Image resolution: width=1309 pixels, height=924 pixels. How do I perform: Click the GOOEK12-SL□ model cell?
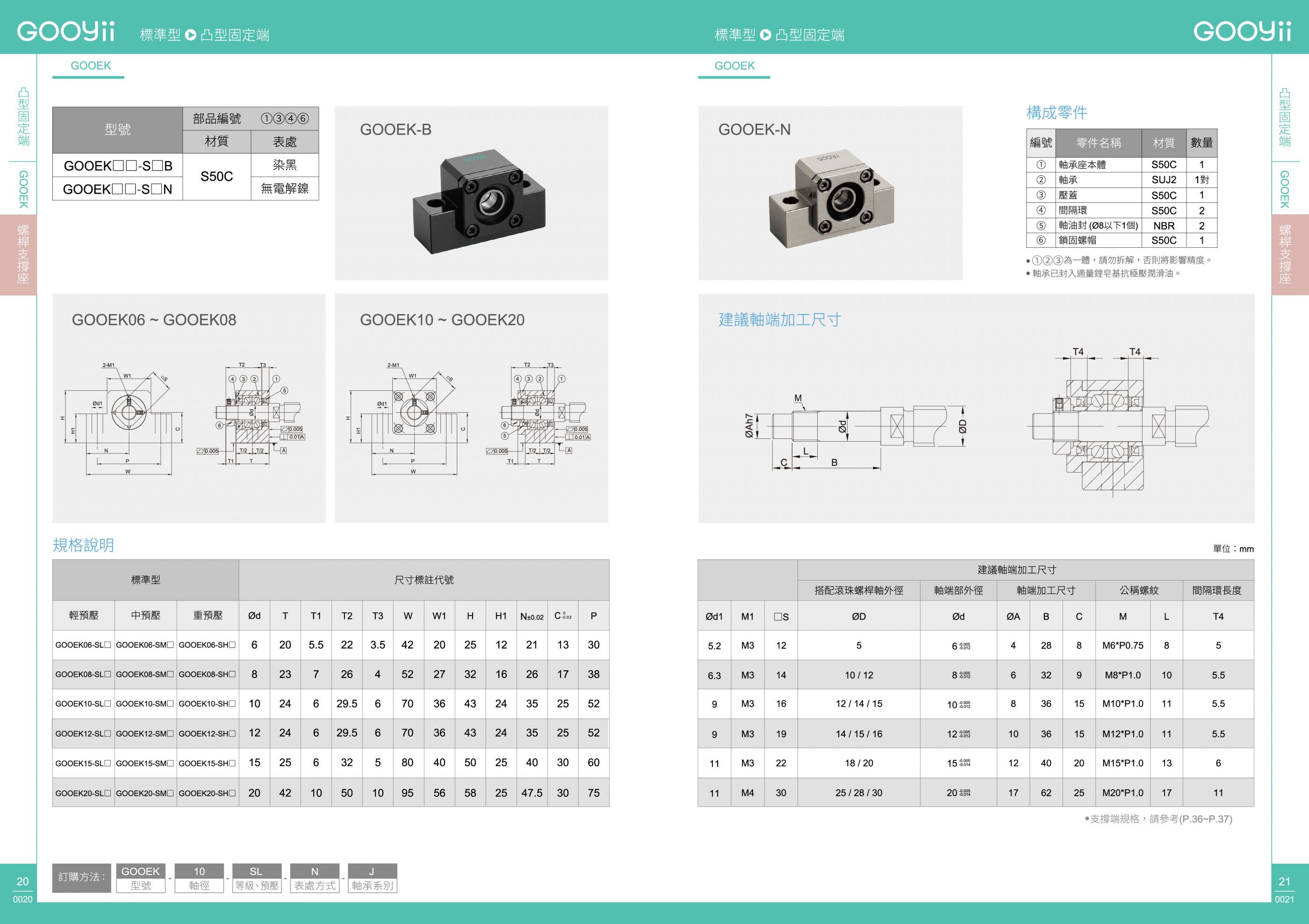coord(83,733)
